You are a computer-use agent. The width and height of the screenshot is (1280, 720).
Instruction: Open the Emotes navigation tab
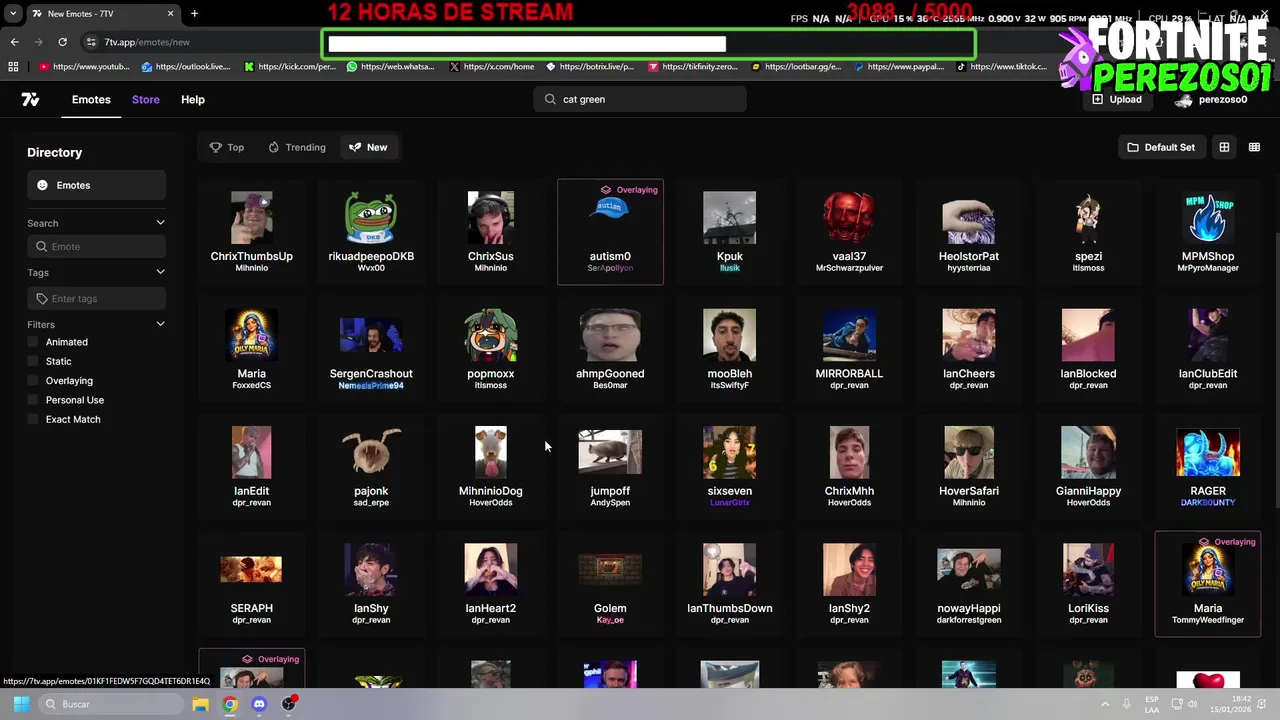point(91,99)
